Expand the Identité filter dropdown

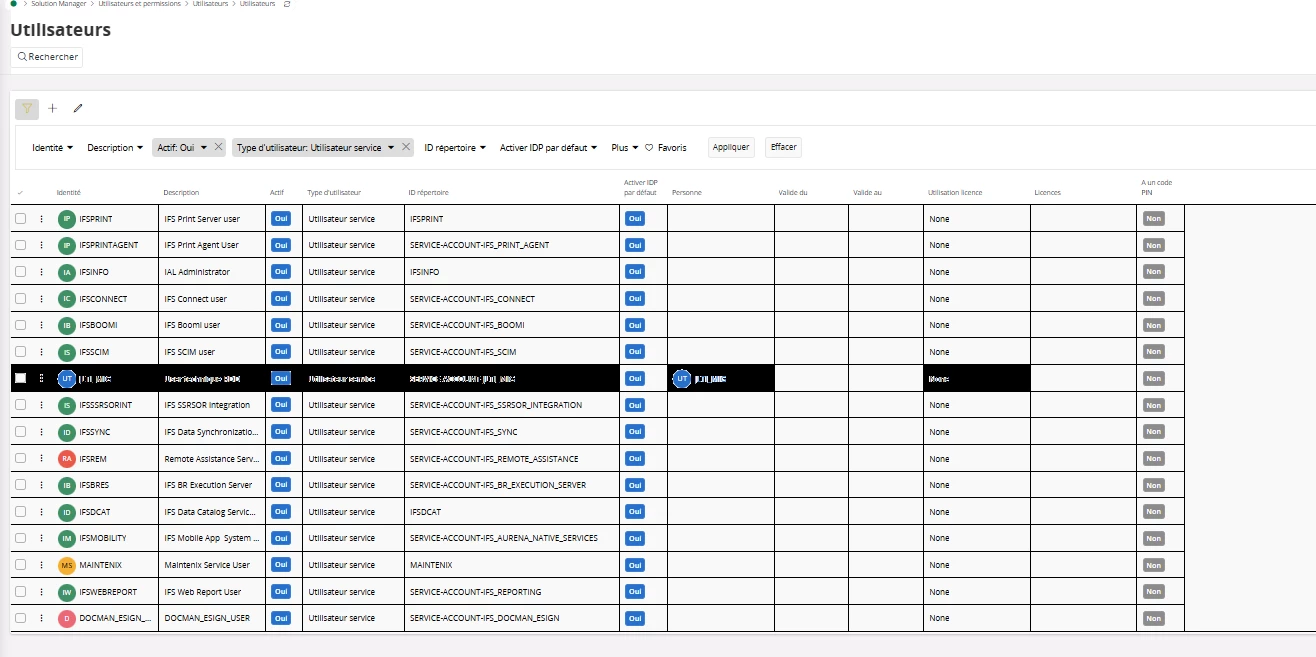pos(53,147)
